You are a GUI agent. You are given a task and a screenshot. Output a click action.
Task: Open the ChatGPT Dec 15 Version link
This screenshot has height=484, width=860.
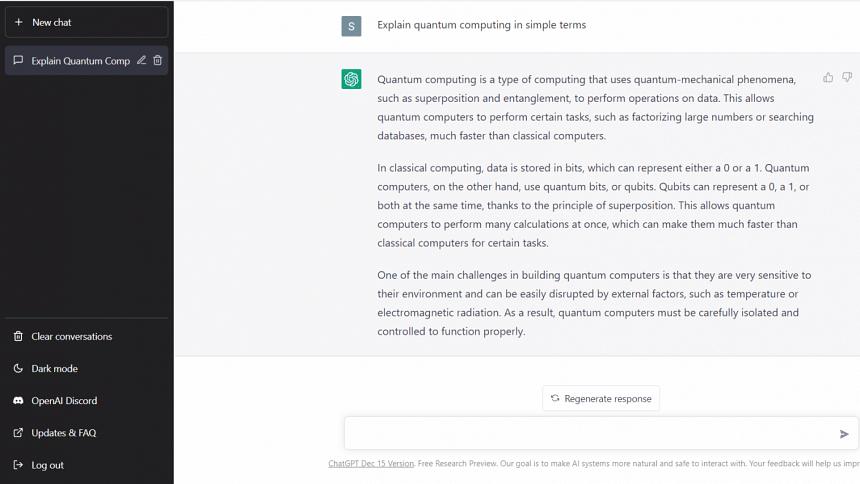click(x=371, y=463)
